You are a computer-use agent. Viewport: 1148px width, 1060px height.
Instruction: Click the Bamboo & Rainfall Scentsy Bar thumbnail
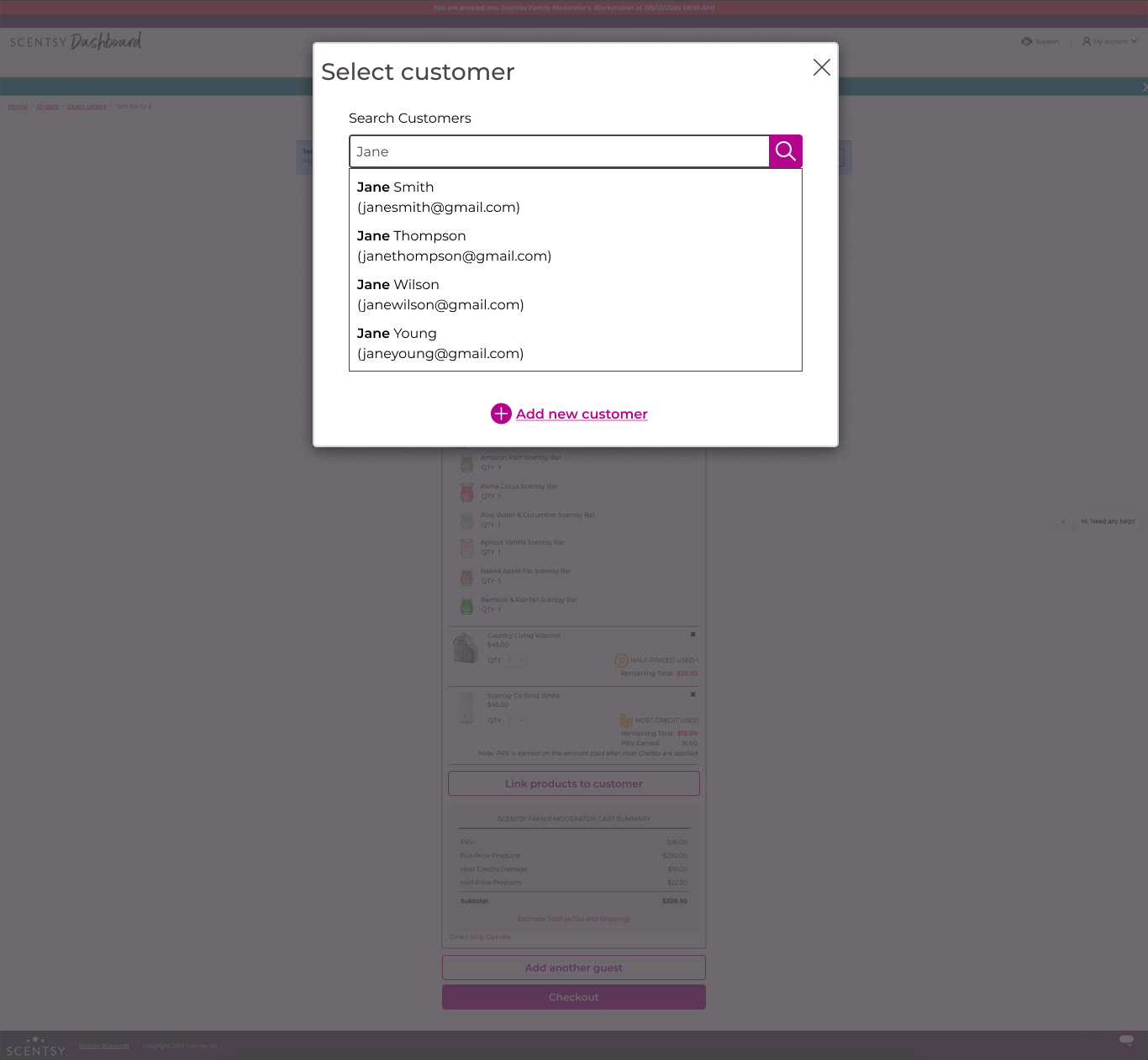[x=466, y=605]
